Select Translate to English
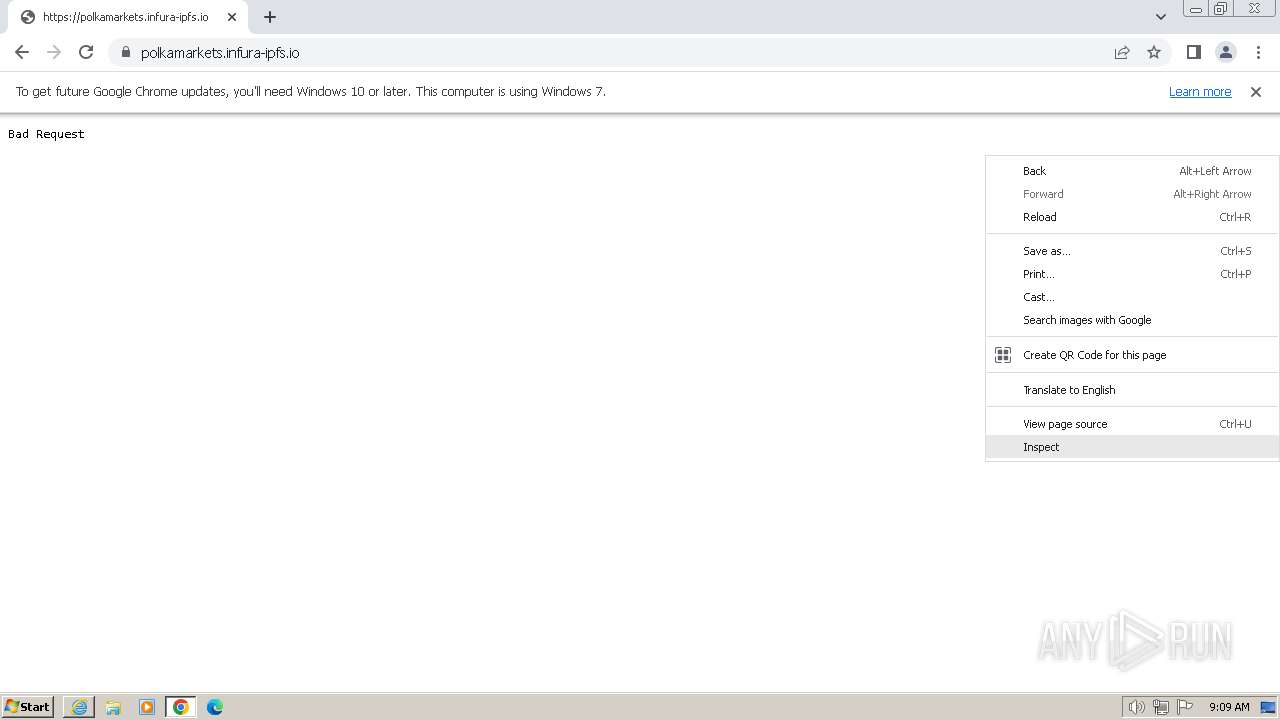Viewport: 1280px width, 720px height. 1132,390
